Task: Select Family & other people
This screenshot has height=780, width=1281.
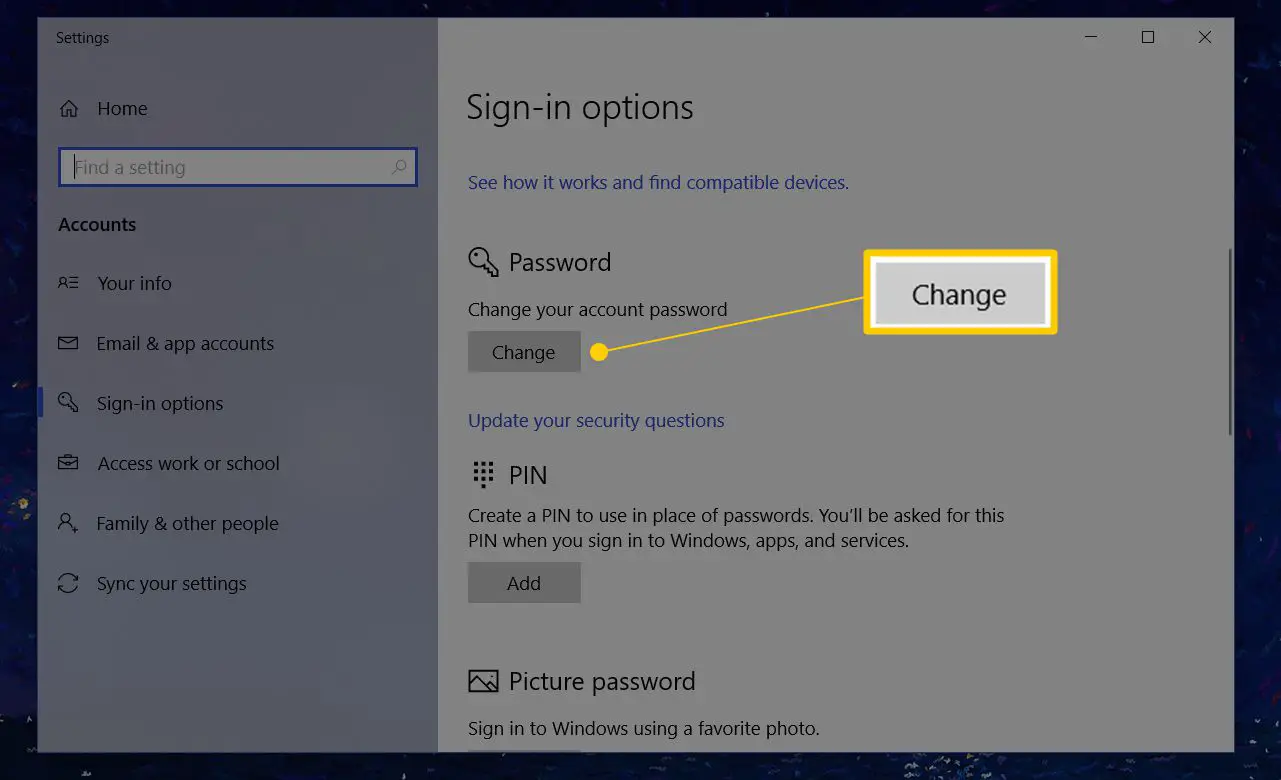Action: (x=187, y=523)
